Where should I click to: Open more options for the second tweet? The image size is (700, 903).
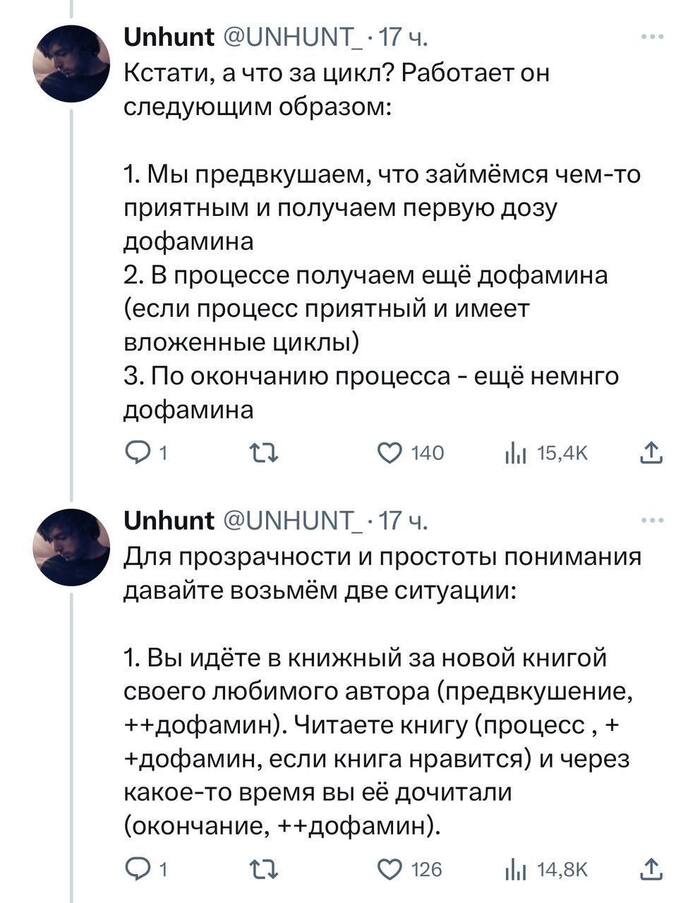coord(654,520)
